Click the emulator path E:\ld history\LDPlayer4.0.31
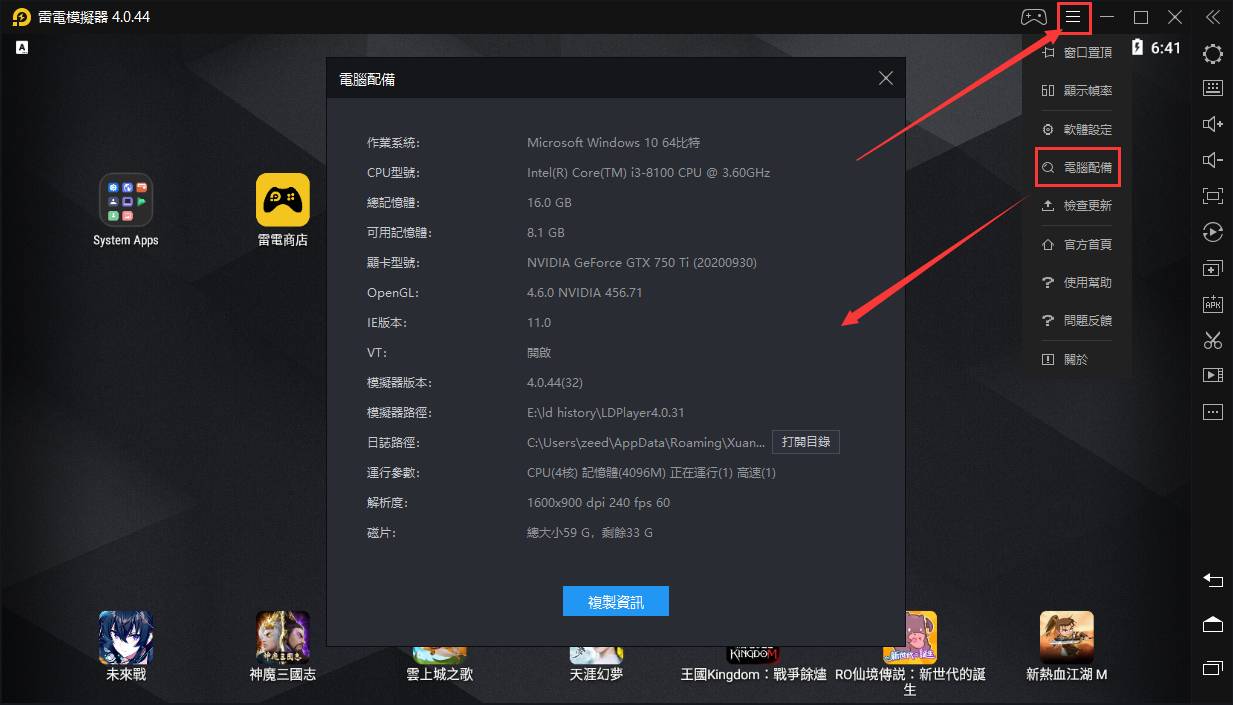The image size is (1233, 705). tap(606, 413)
